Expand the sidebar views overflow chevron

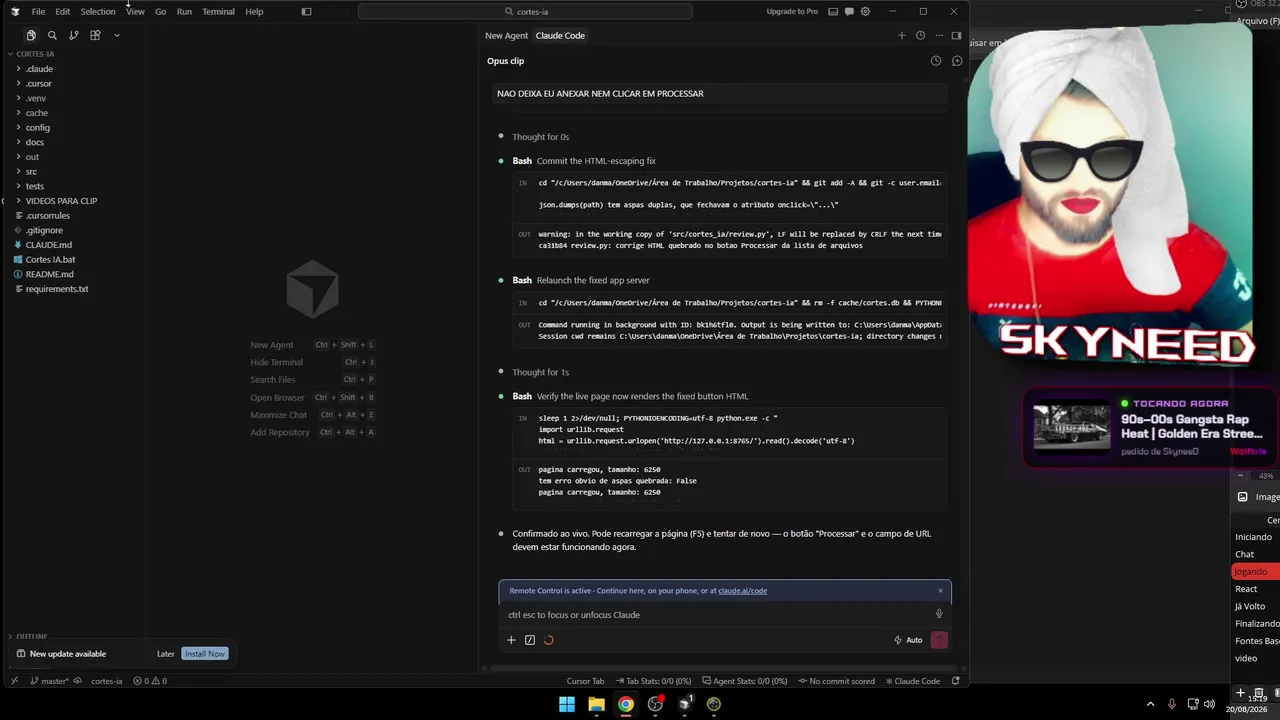tap(117, 35)
